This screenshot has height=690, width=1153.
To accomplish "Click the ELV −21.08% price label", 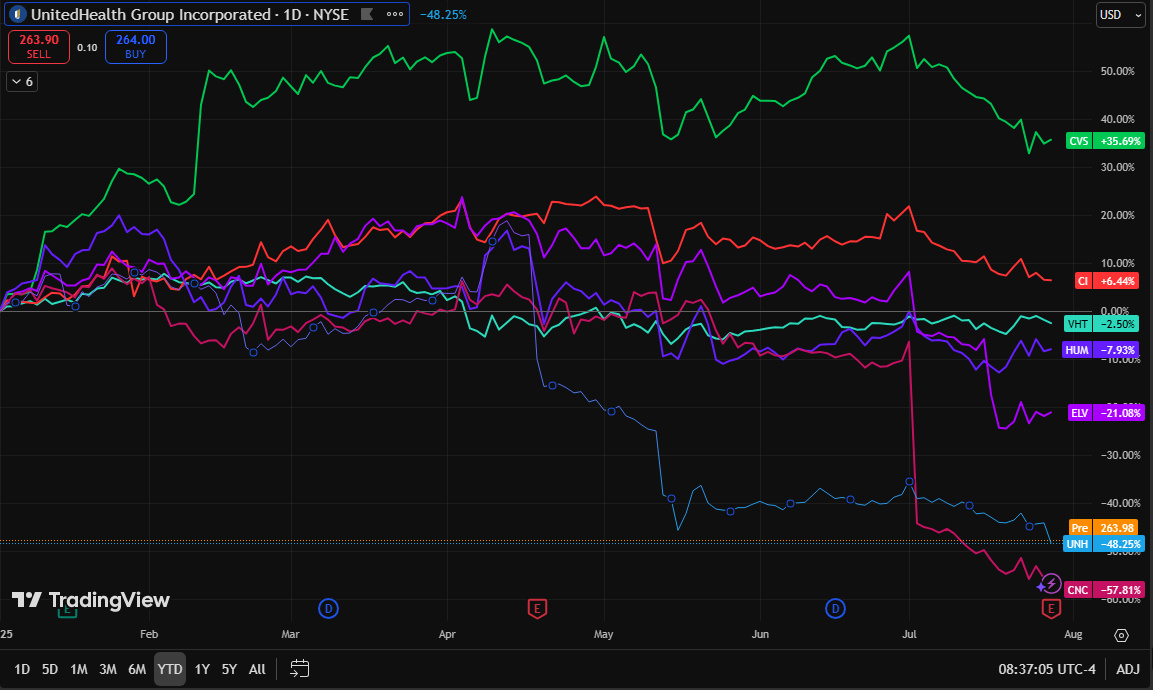I will pos(1106,413).
